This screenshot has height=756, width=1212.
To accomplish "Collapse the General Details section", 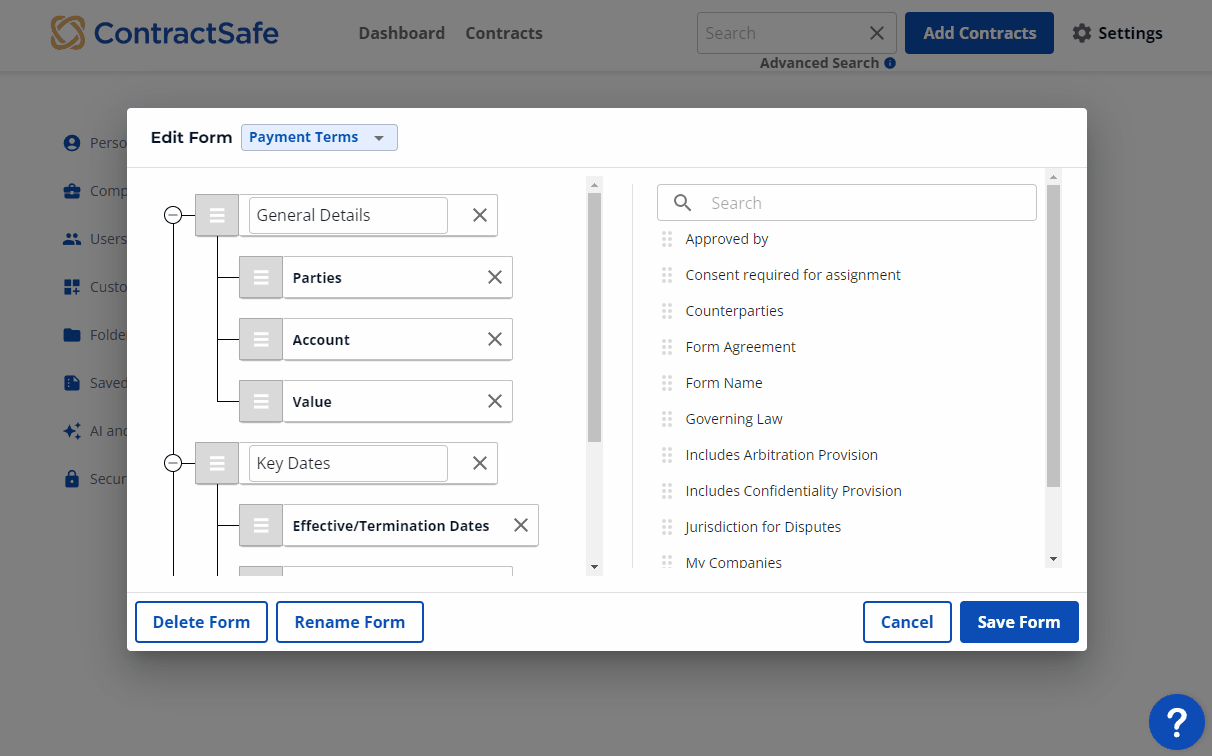I will (x=173, y=215).
